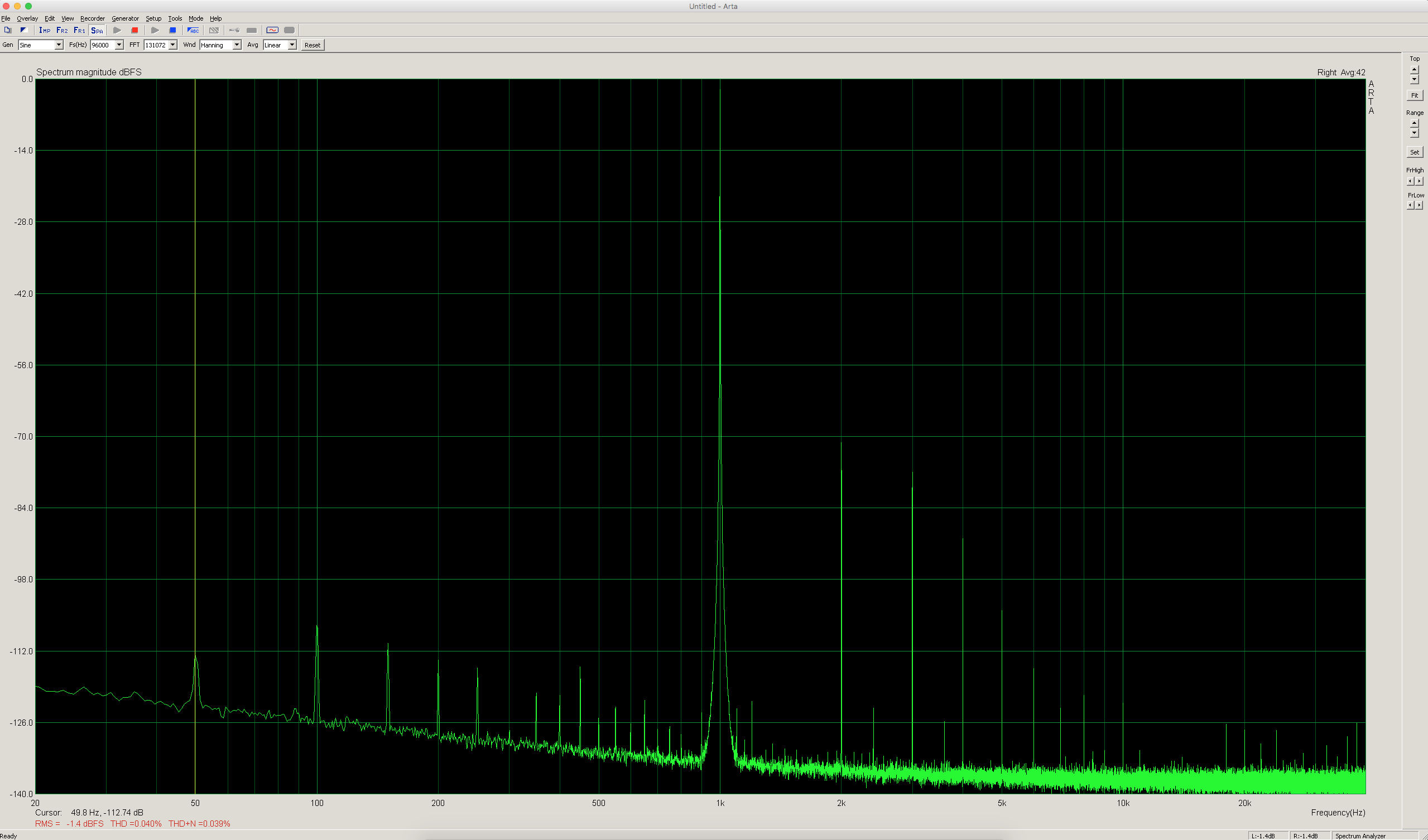1428x840 pixels.
Task: Open the Generator menu
Action: pyautogui.click(x=125, y=19)
